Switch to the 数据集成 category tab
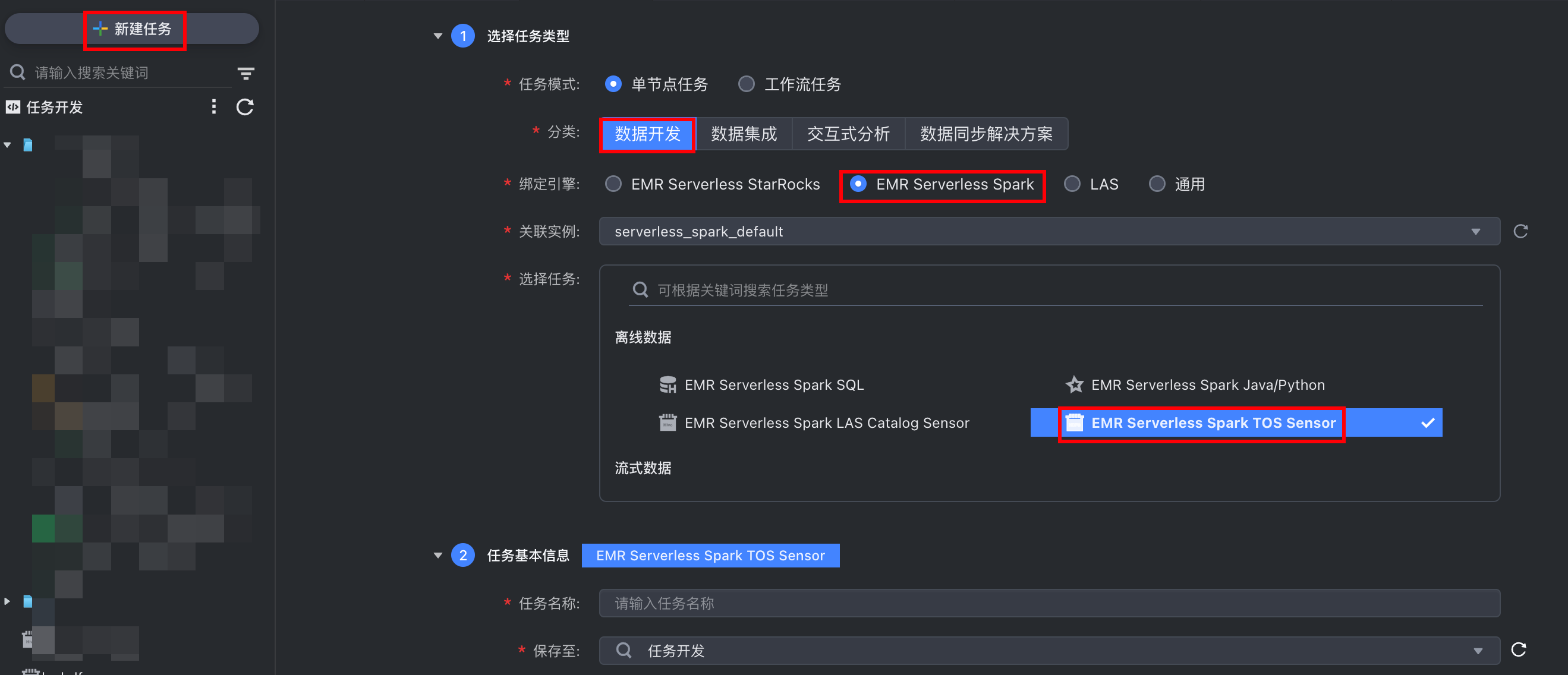 743,134
